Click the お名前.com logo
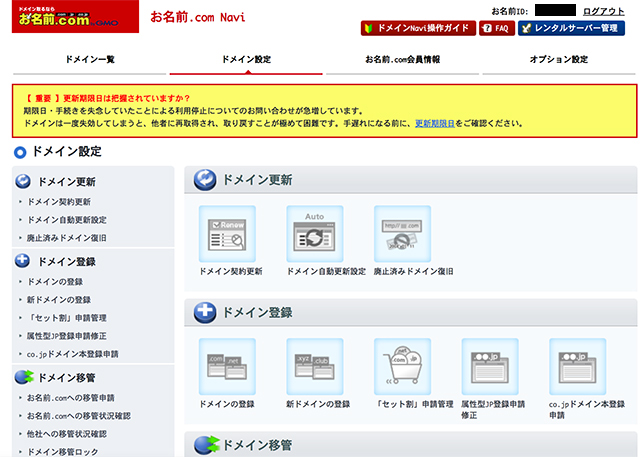 pos(76,16)
